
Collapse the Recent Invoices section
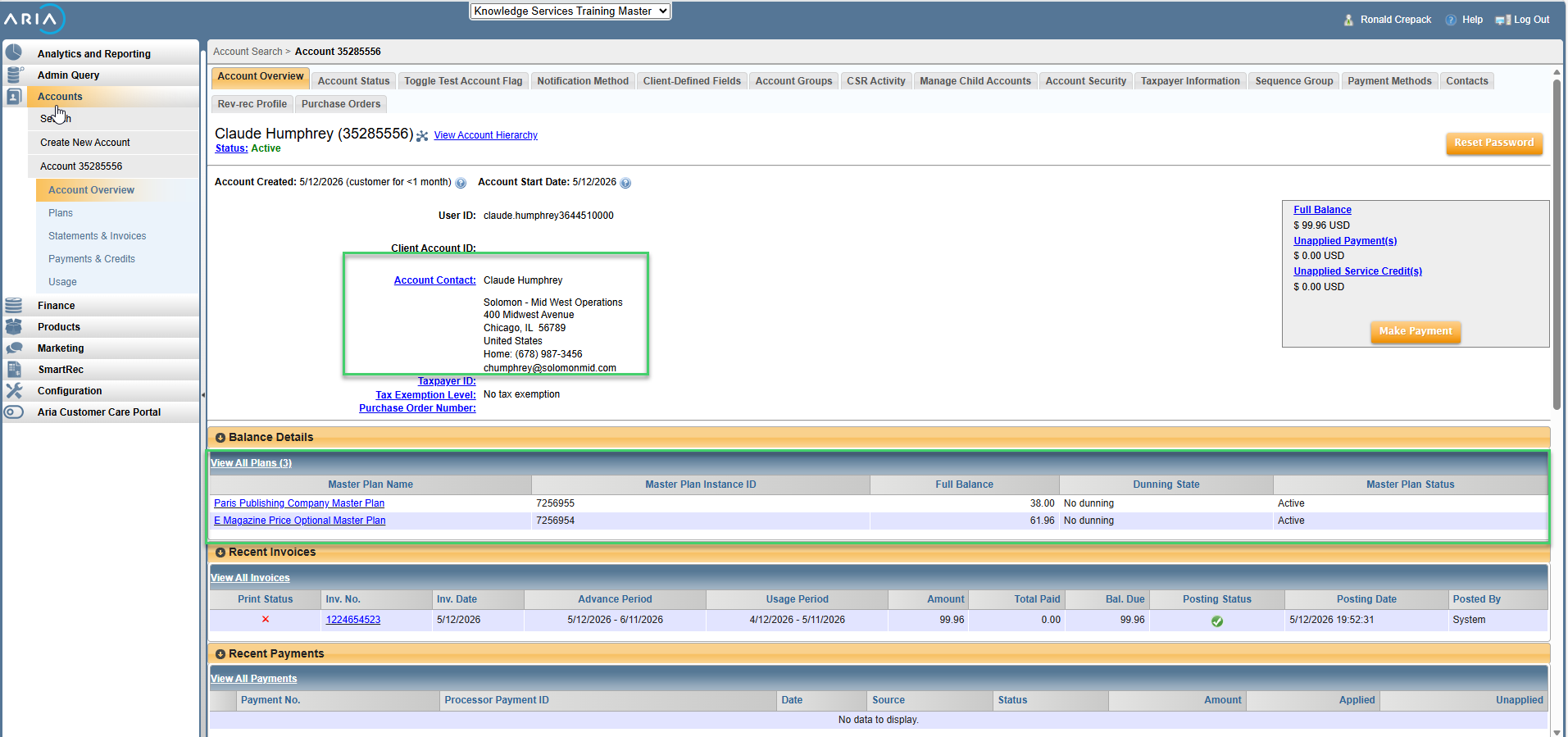click(x=220, y=553)
